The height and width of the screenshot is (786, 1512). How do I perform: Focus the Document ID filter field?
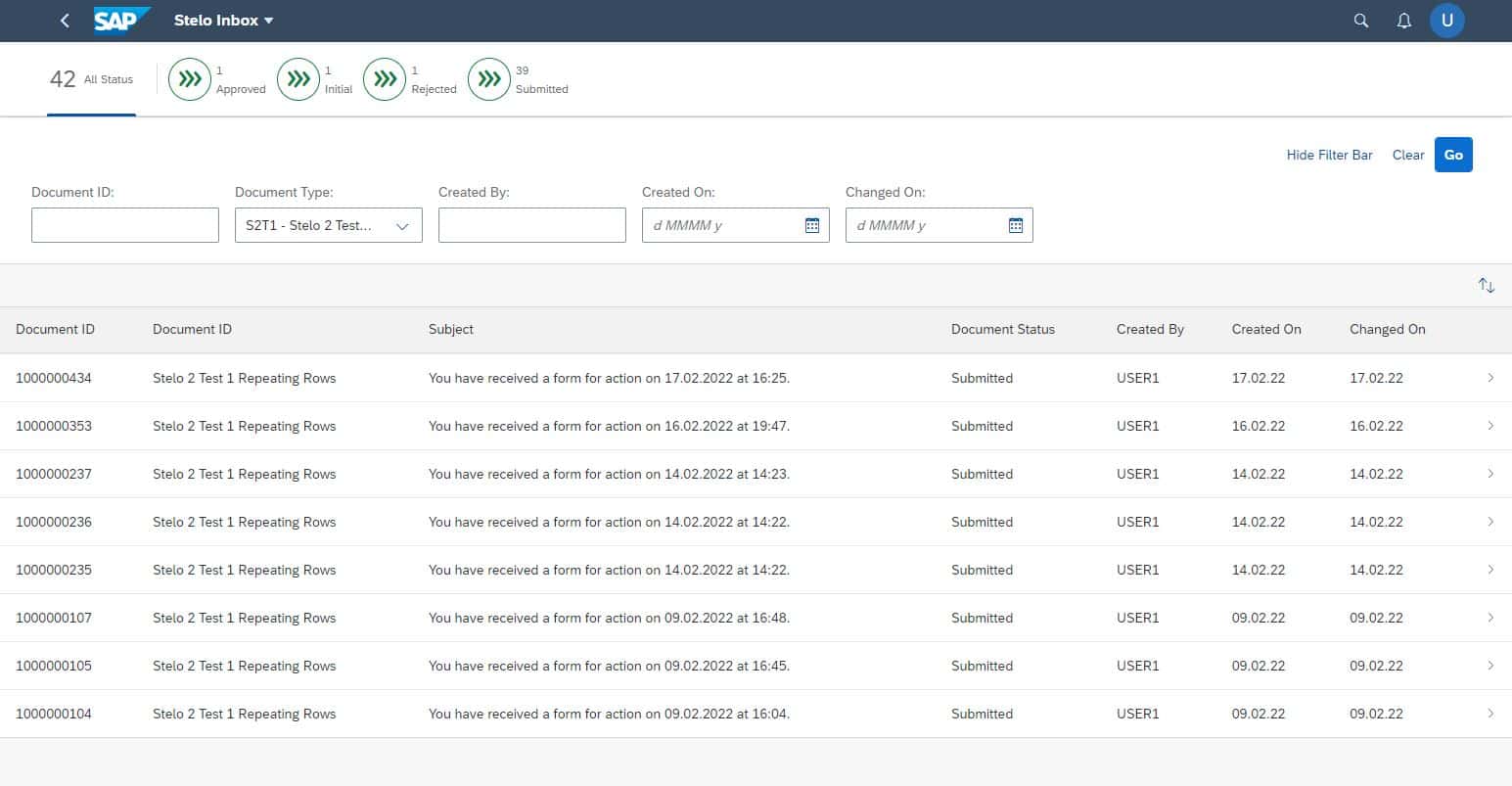pyautogui.click(x=125, y=225)
